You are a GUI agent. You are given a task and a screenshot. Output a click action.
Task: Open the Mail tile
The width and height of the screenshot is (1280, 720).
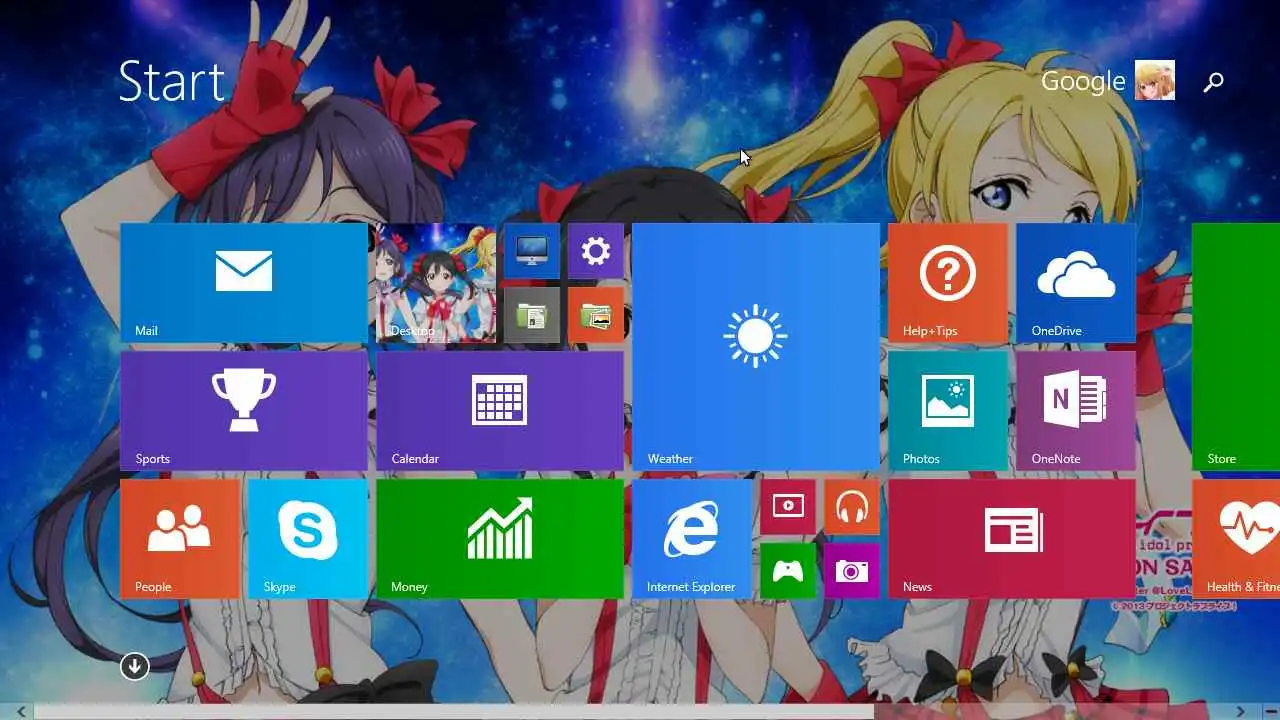pyautogui.click(x=244, y=283)
